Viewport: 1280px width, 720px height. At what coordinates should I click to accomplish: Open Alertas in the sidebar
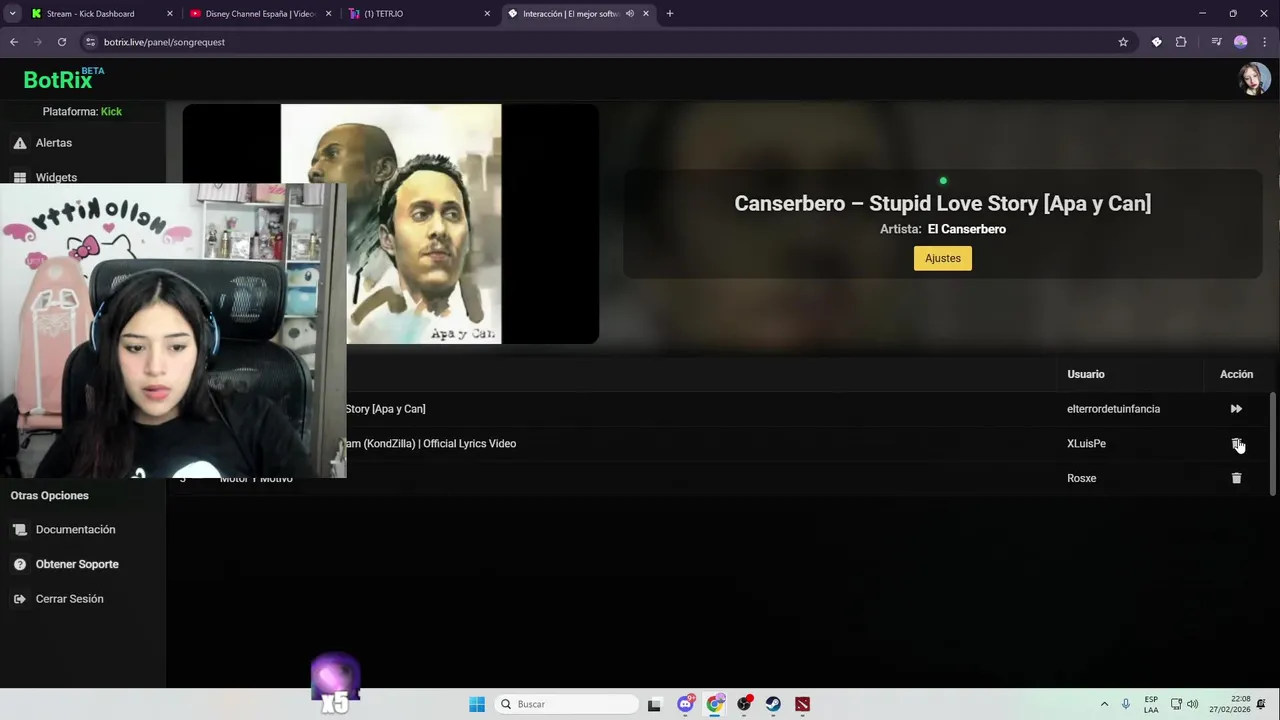pos(54,143)
